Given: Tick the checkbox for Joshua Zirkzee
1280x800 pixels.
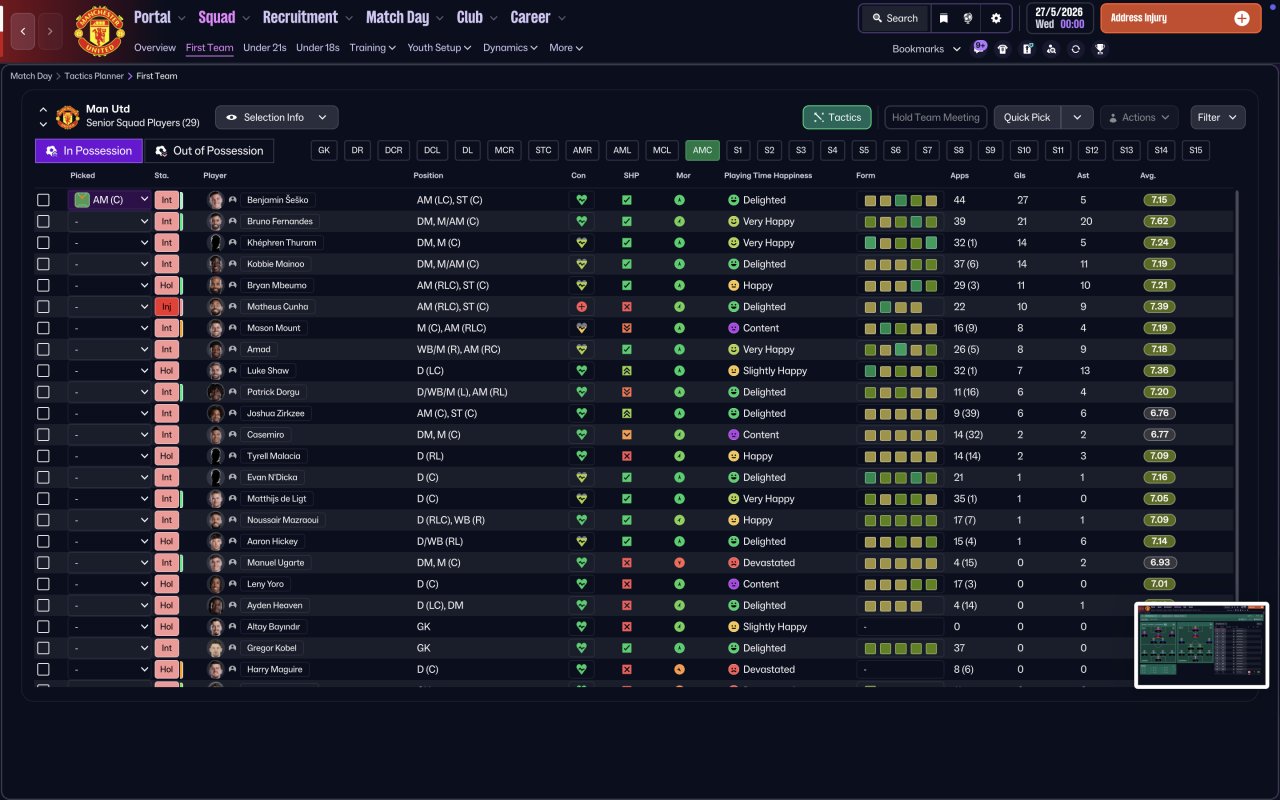Looking at the screenshot, I should 43,413.
